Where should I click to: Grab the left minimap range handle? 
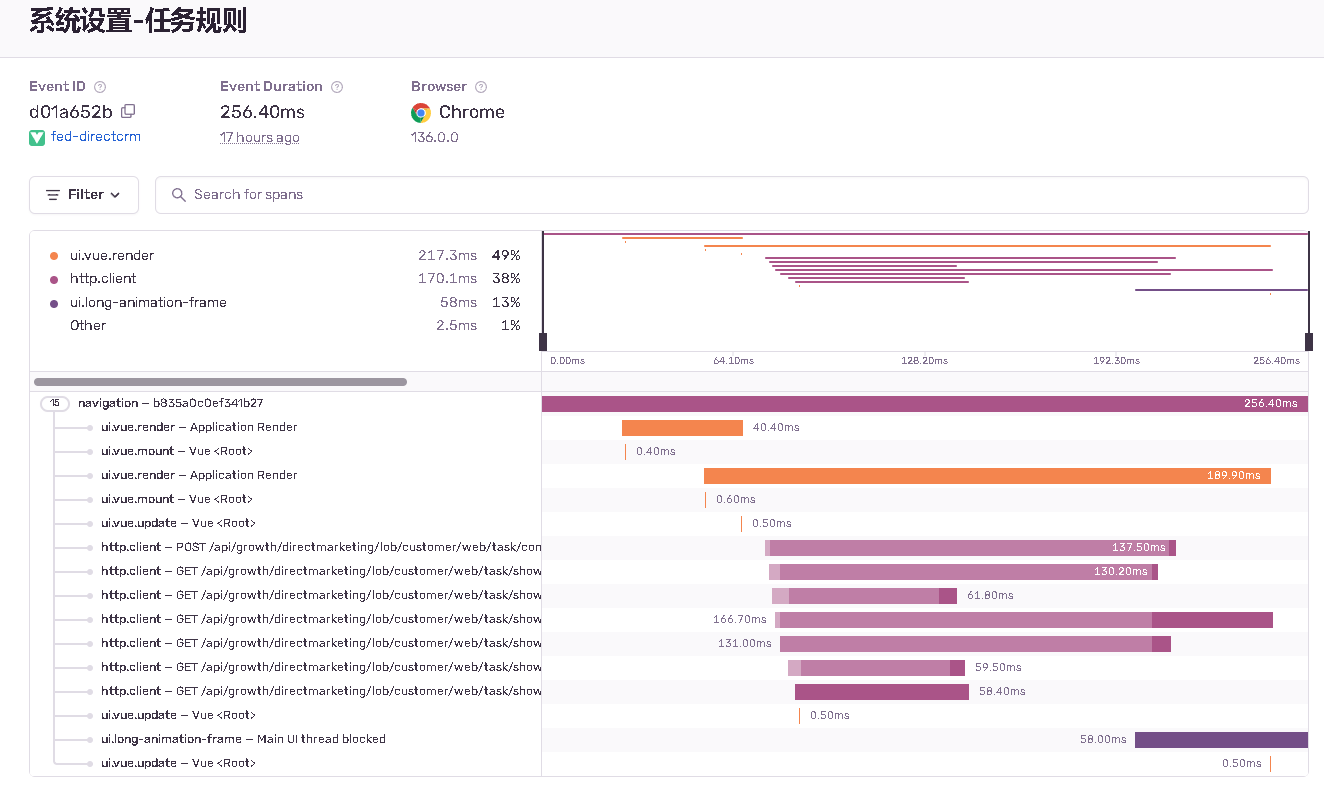[x=543, y=342]
